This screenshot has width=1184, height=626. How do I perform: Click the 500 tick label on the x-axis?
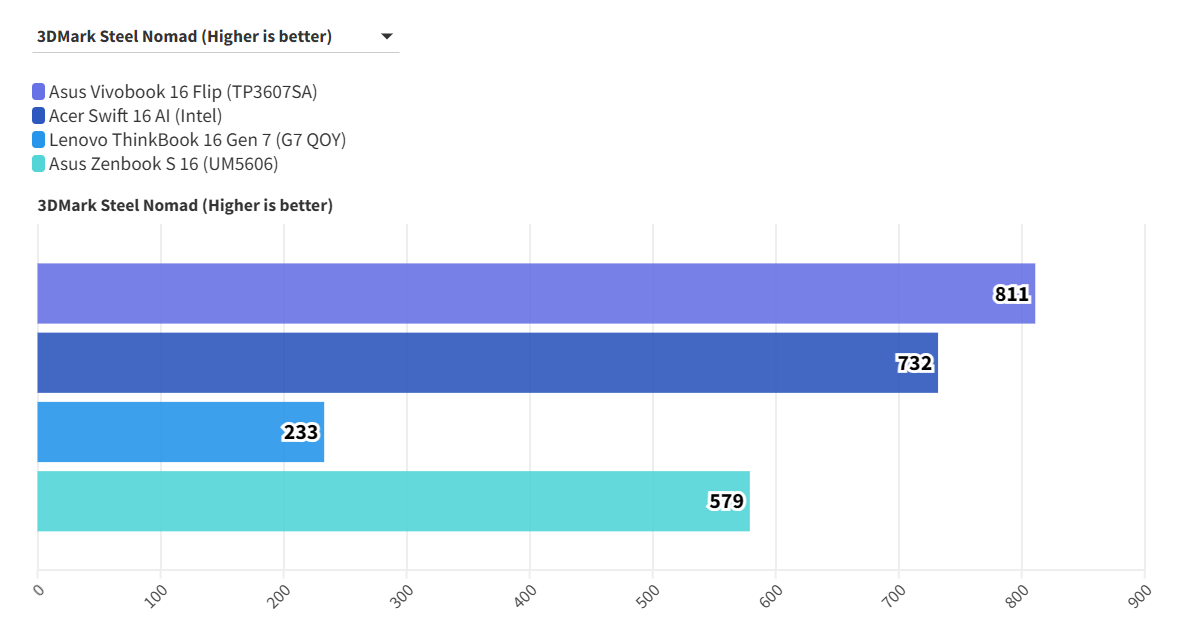[651, 592]
